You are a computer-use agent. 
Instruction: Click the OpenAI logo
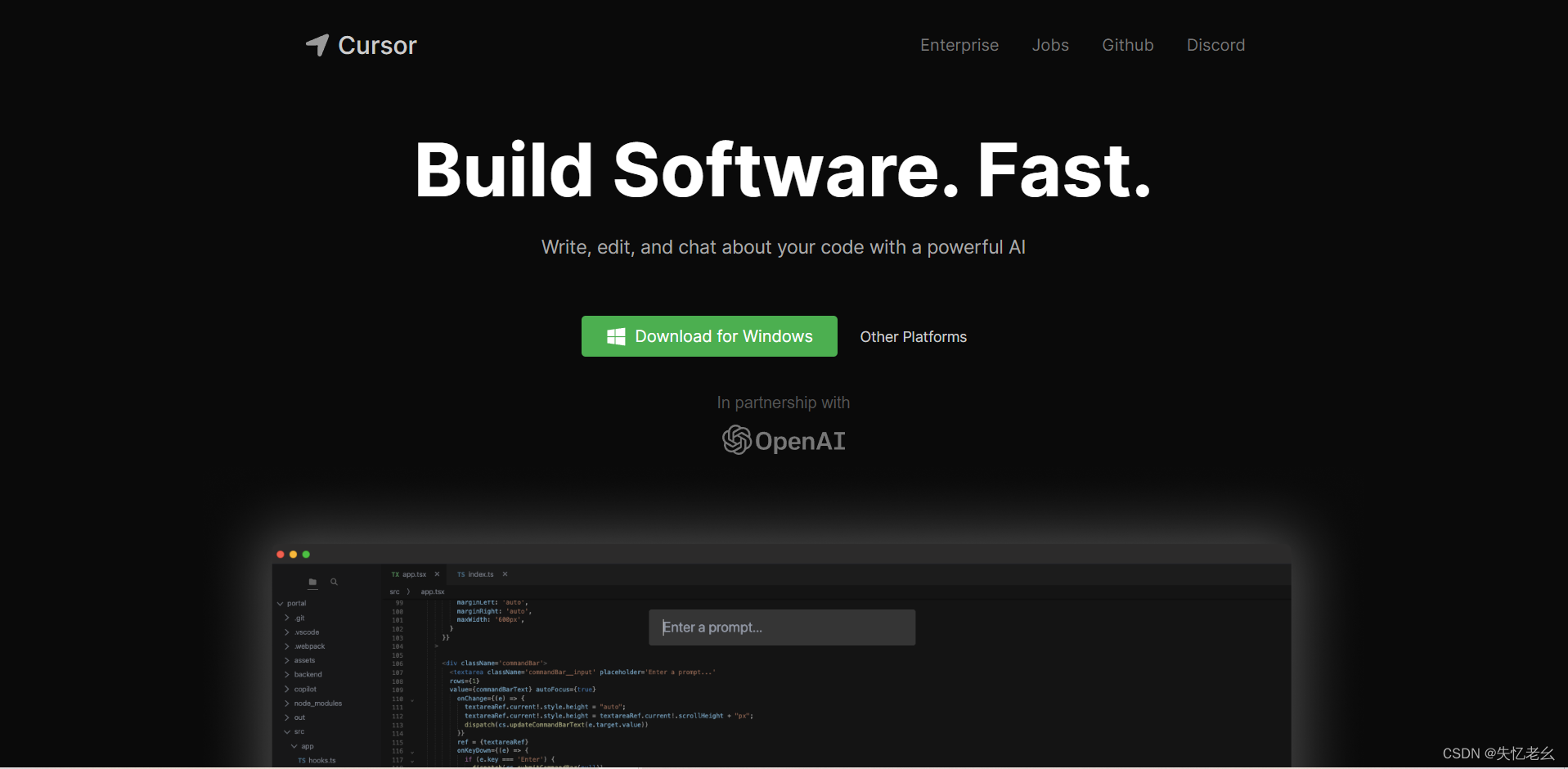[x=784, y=440]
